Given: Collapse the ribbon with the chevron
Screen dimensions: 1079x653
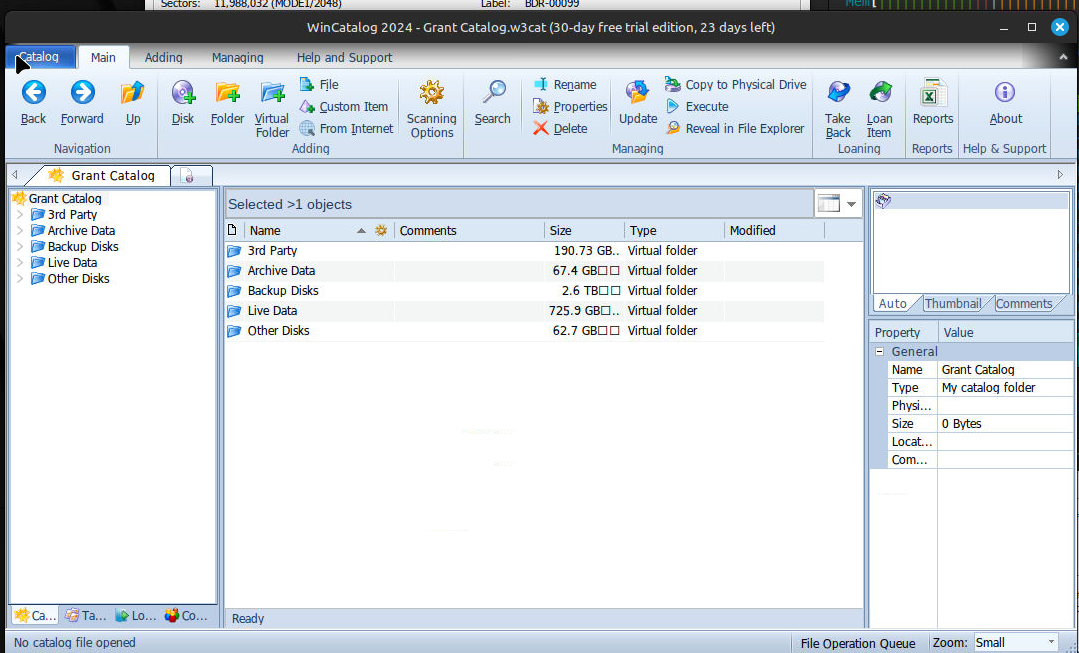Looking at the screenshot, I should [1063, 58].
